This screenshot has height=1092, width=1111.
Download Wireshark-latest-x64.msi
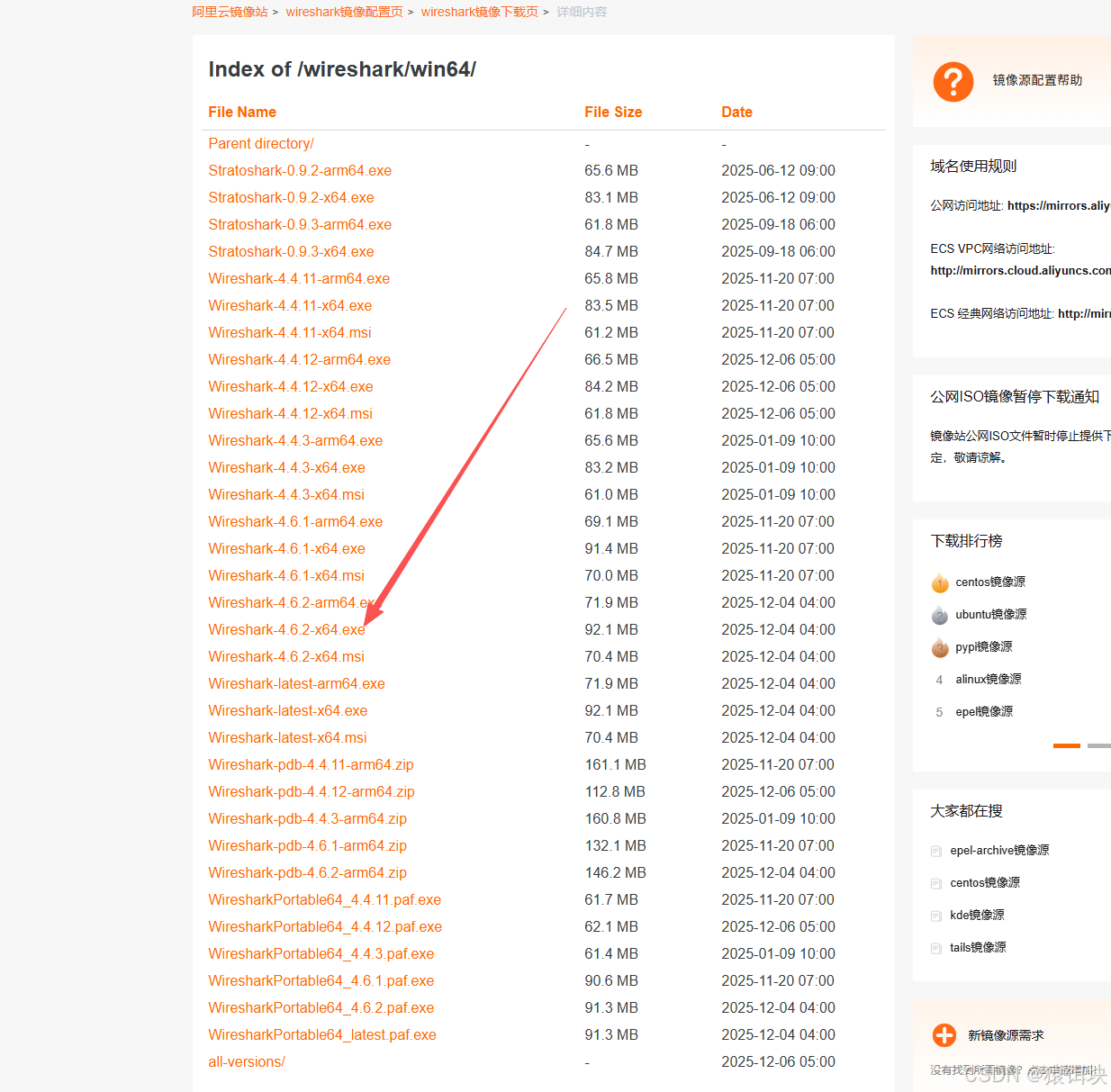pyautogui.click(x=287, y=737)
